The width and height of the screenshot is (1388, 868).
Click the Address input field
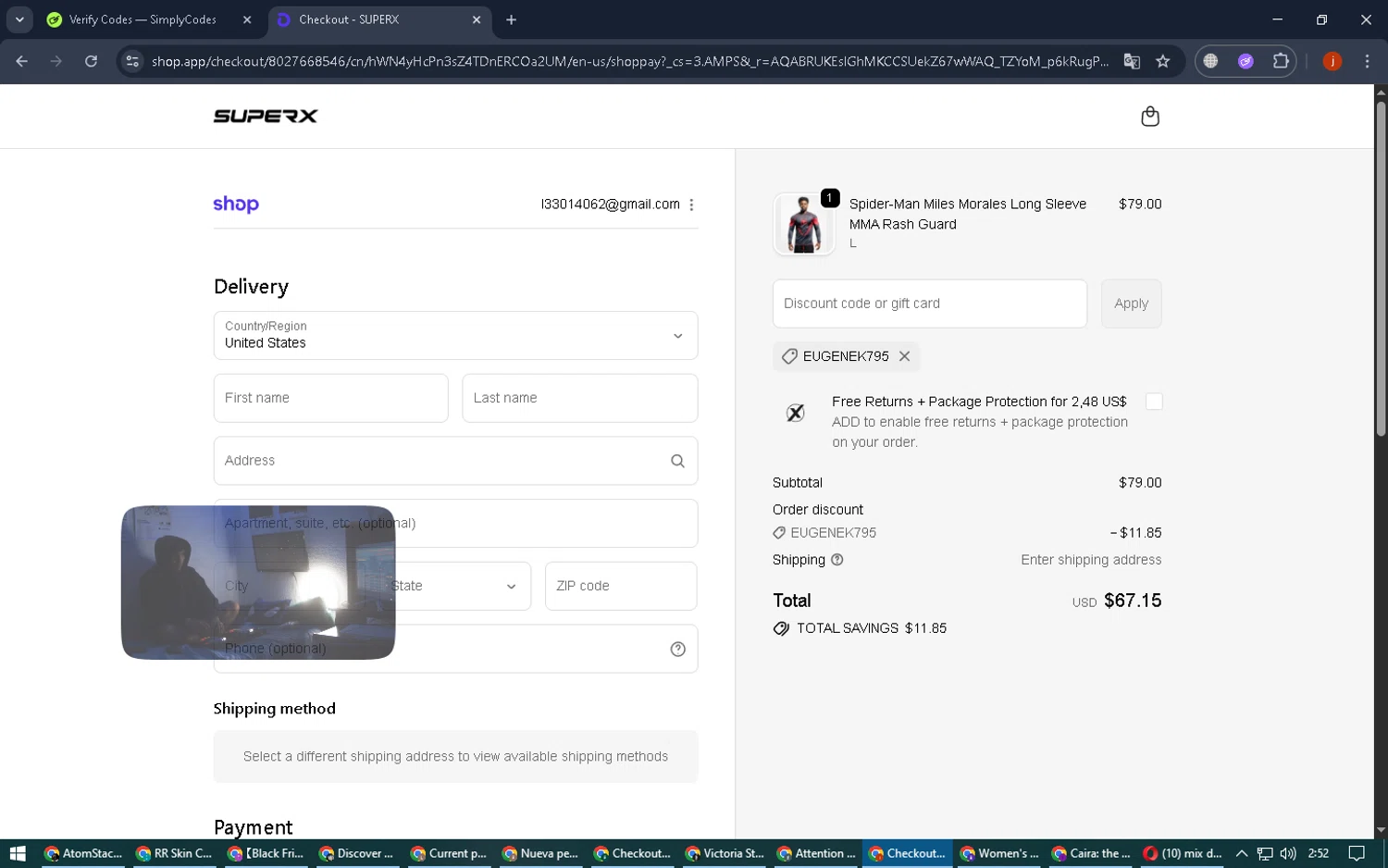tap(455, 461)
